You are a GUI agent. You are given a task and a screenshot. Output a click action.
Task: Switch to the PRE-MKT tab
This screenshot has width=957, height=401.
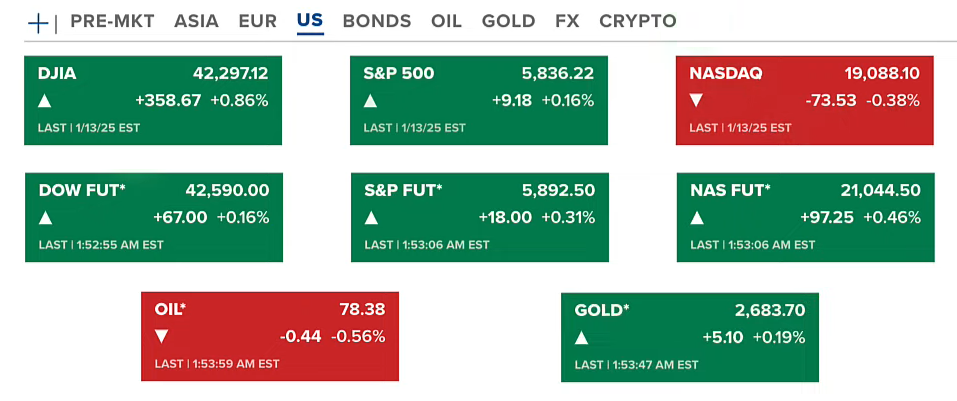(112, 21)
